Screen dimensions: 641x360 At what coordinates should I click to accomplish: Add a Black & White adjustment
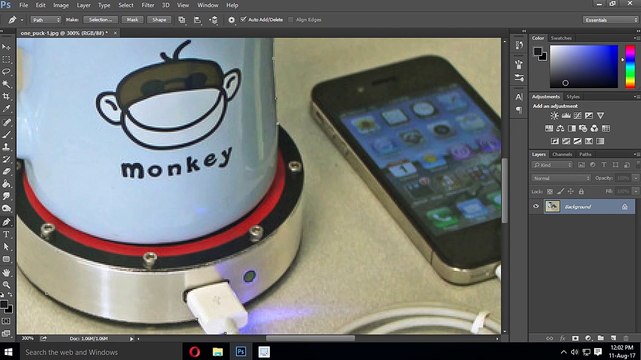[572, 128]
